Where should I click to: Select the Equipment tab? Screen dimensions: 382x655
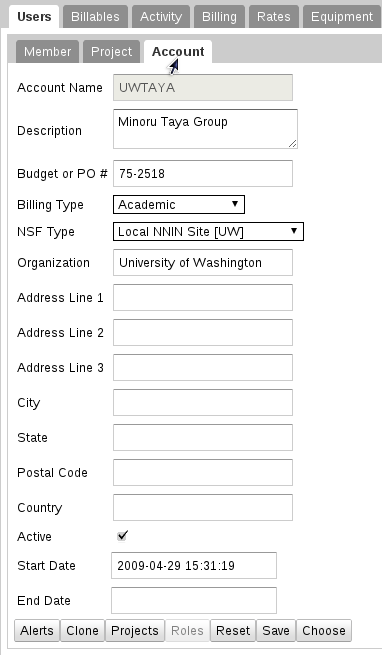pyautogui.click(x=342, y=17)
